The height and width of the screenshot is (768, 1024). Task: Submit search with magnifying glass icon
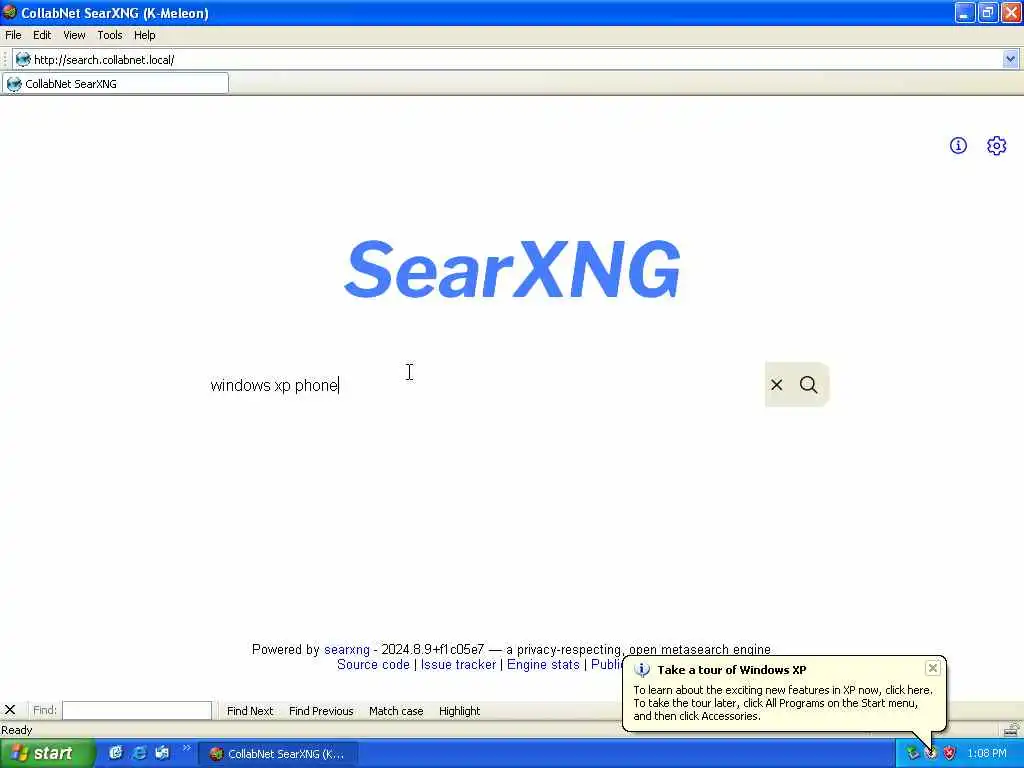coord(808,385)
